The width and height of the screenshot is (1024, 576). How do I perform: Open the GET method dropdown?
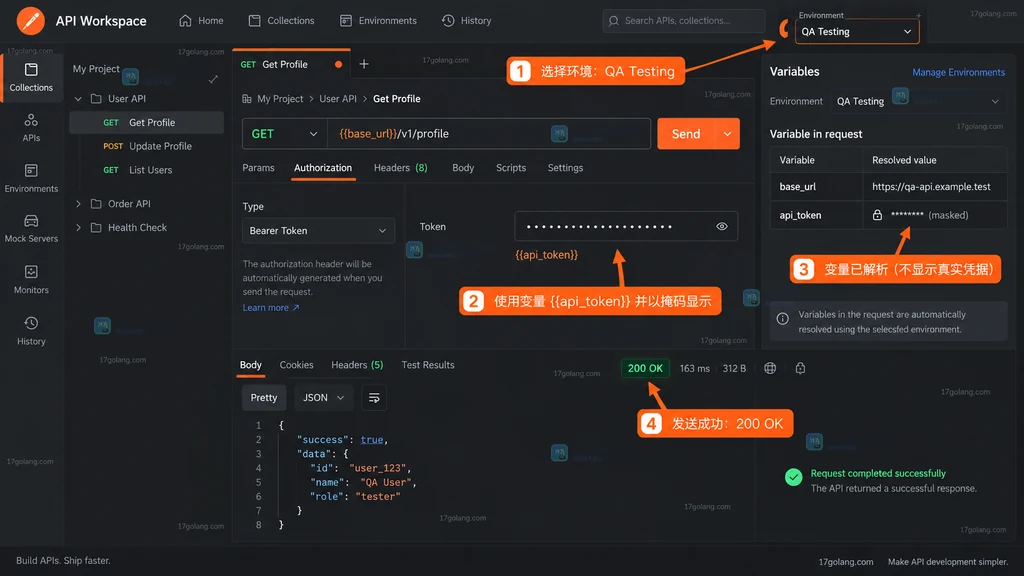coord(284,134)
